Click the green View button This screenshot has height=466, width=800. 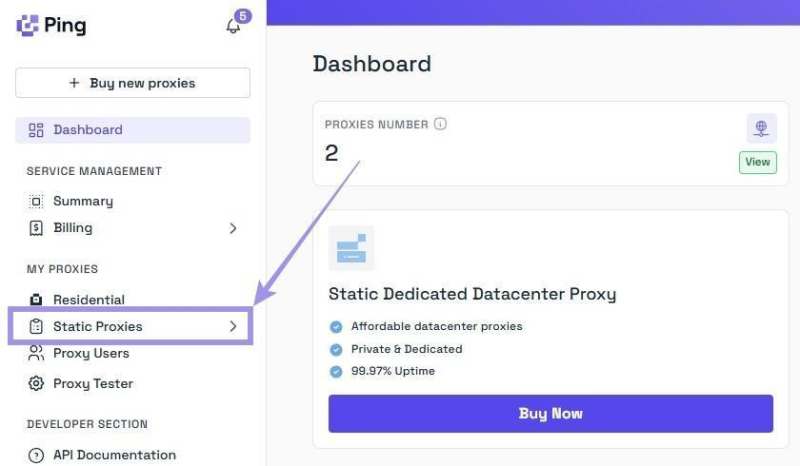pyautogui.click(x=758, y=162)
